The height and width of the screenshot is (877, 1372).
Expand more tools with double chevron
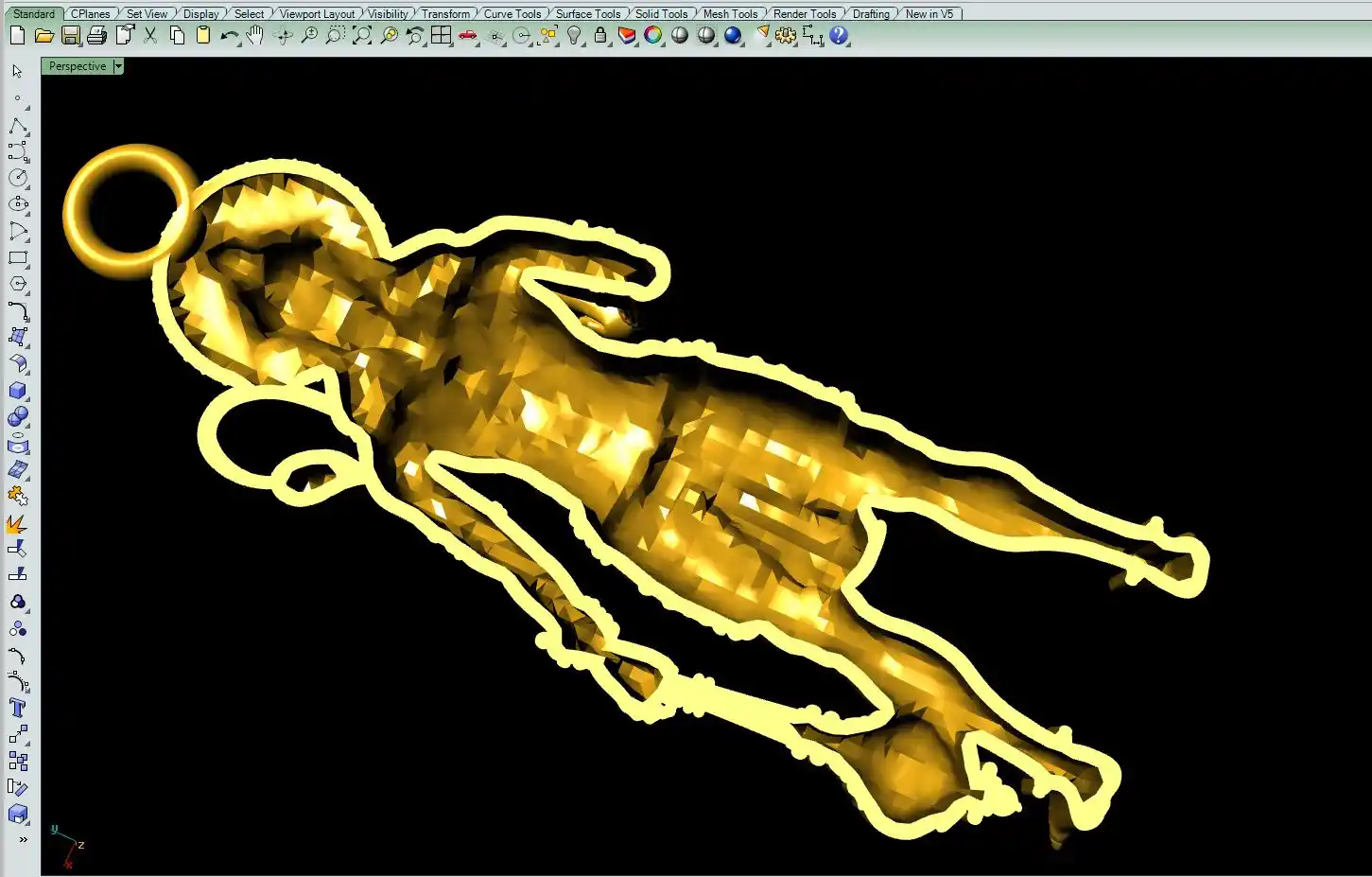[x=23, y=839]
